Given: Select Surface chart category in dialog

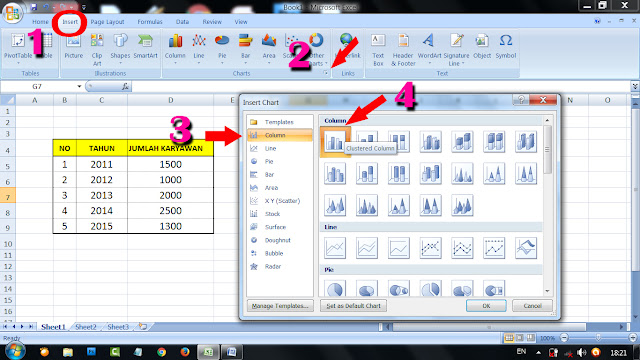Looking at the screenshot, I should 280,227.
